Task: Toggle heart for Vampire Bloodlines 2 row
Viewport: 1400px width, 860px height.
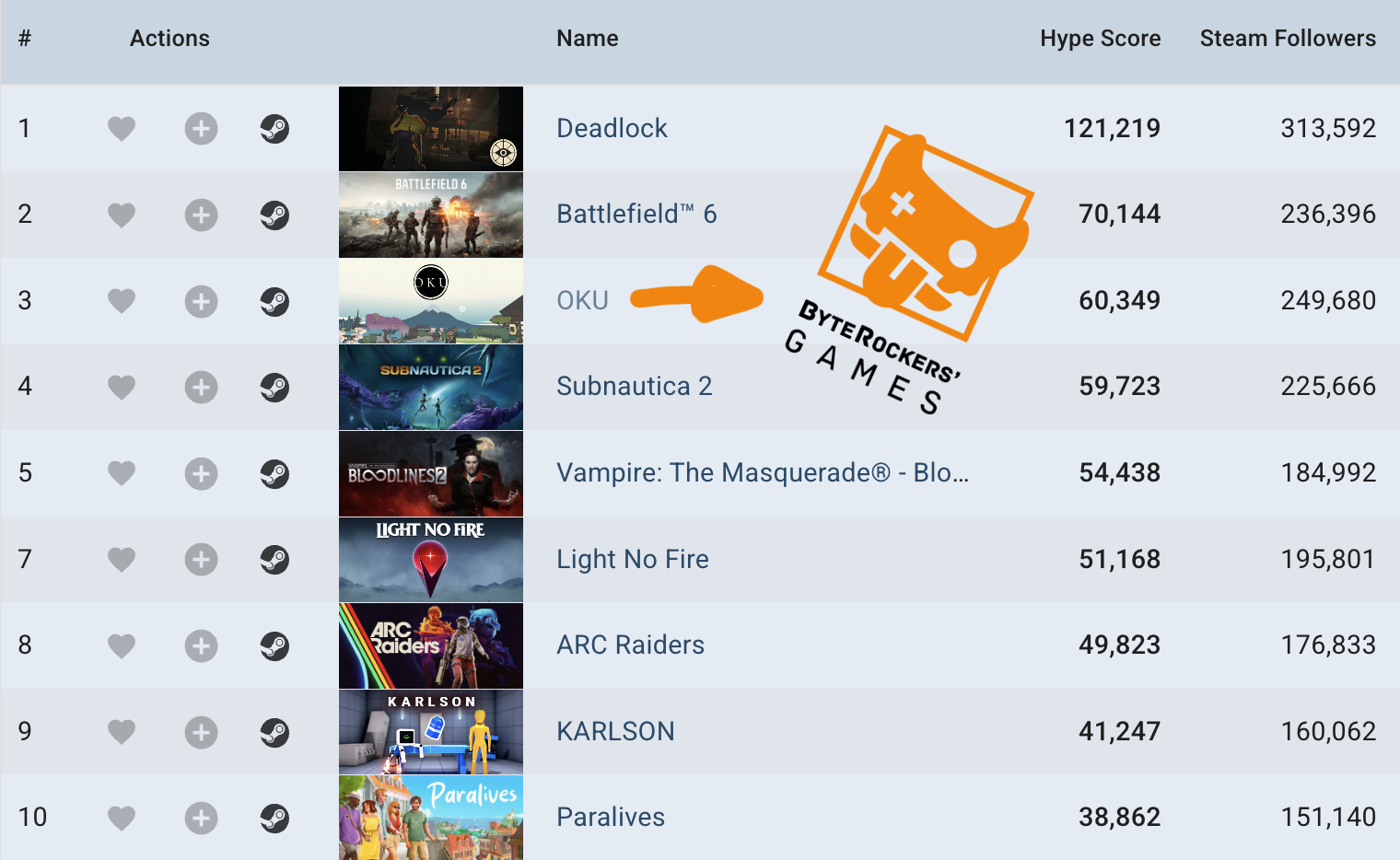Action: (x=122, y=473)
